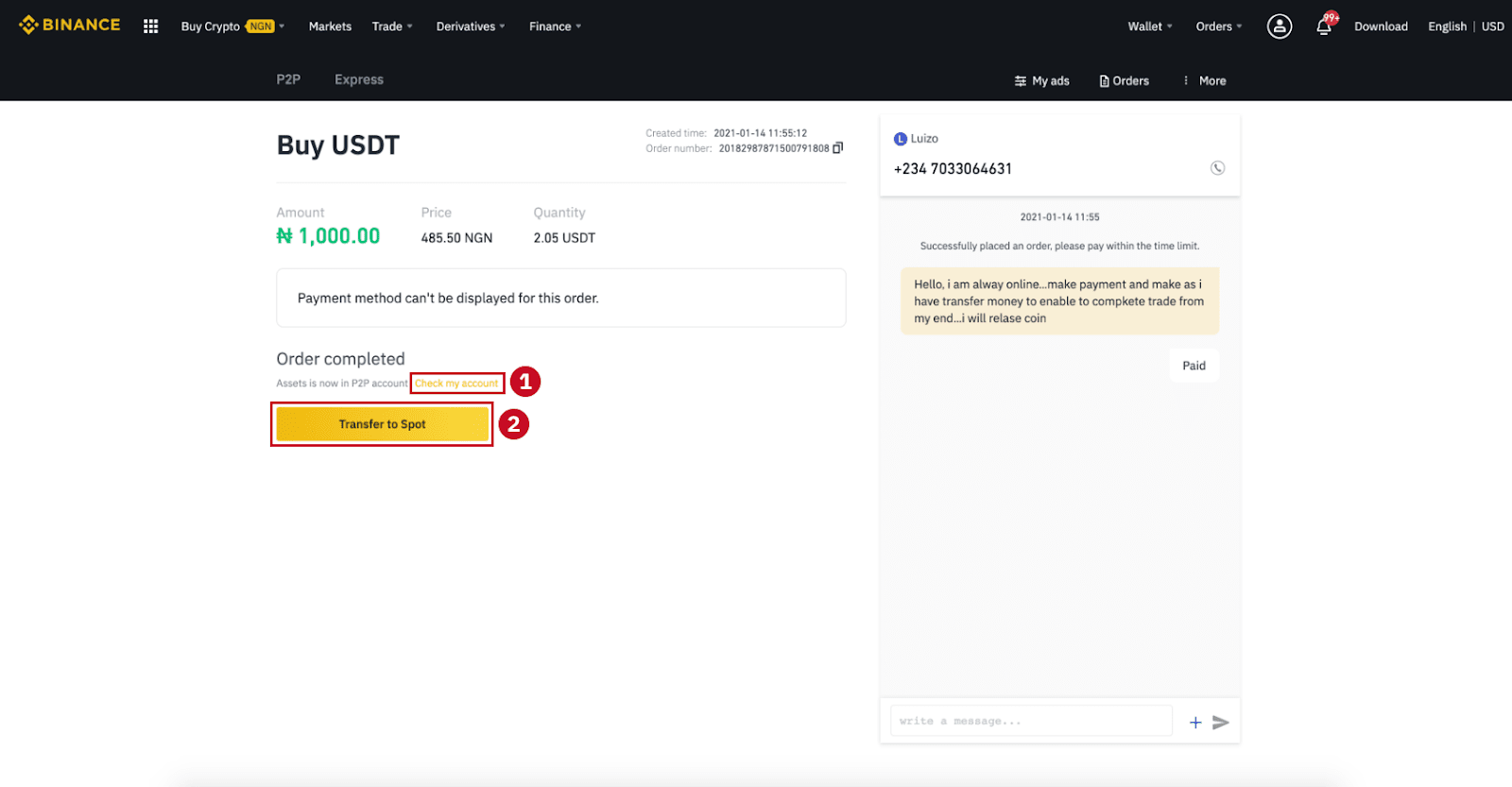The image size is (1512, 787).
Task: Click the order number 20182987871500791808
Action: (x=774, y=148)
